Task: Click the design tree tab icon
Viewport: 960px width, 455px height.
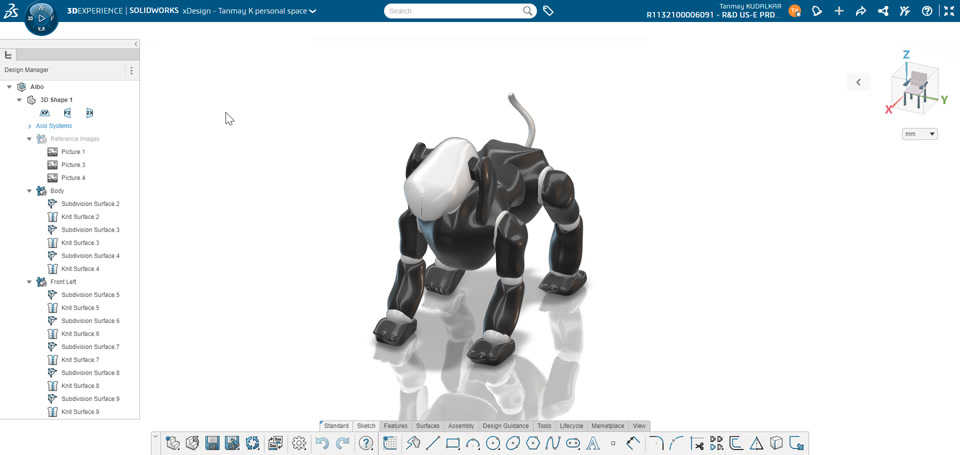Action: tap(8, 55)
